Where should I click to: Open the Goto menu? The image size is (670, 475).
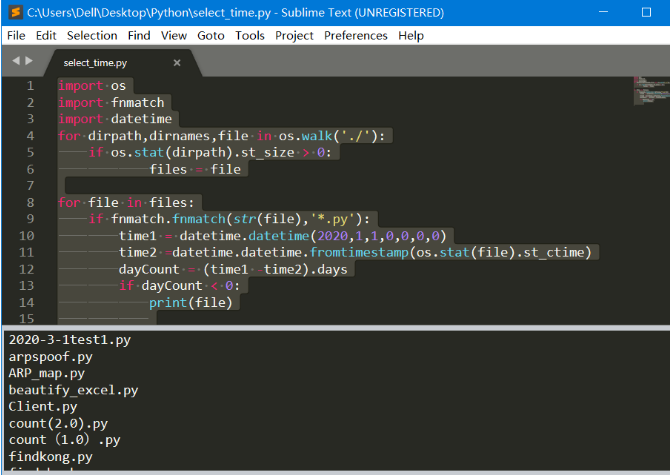(x=211, y=35)
